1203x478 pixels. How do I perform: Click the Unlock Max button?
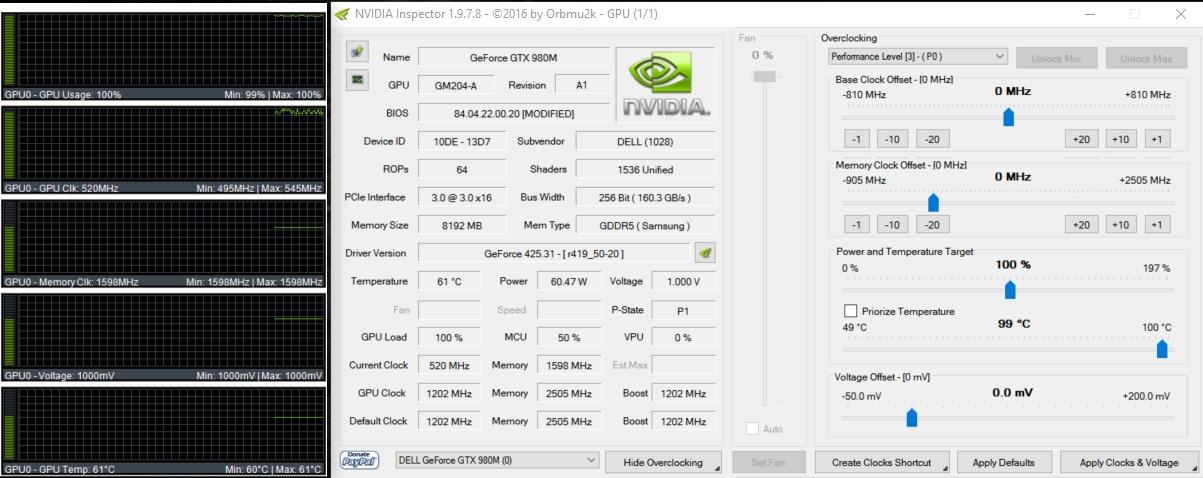coord(1146,58)
